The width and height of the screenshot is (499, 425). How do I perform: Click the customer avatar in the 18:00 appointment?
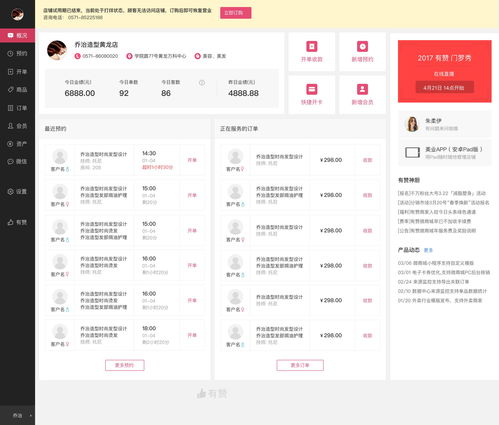pos(60,332)
